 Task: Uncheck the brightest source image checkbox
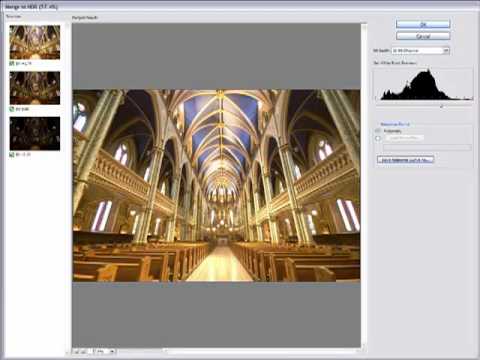pyautogui.click(x=12, y=63)
